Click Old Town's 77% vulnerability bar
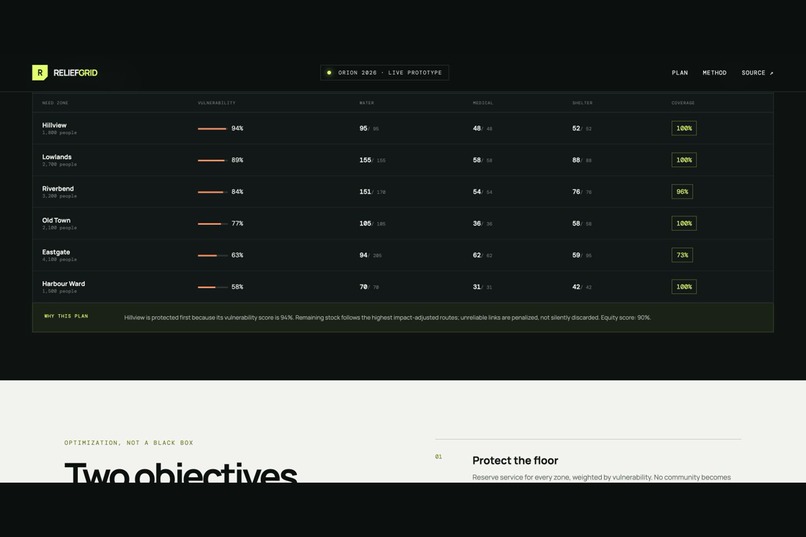The width and height of the screenshot is (806, 537). [x=213, y=224]
